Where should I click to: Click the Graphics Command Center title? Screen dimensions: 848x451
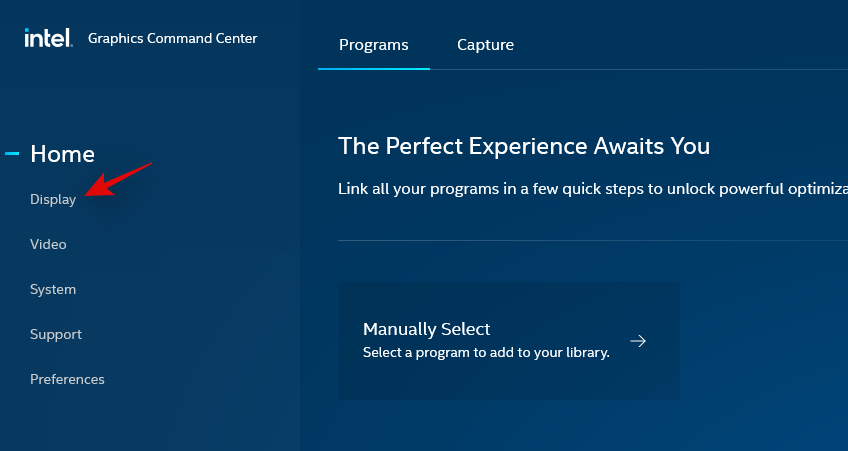click(172, 39)
